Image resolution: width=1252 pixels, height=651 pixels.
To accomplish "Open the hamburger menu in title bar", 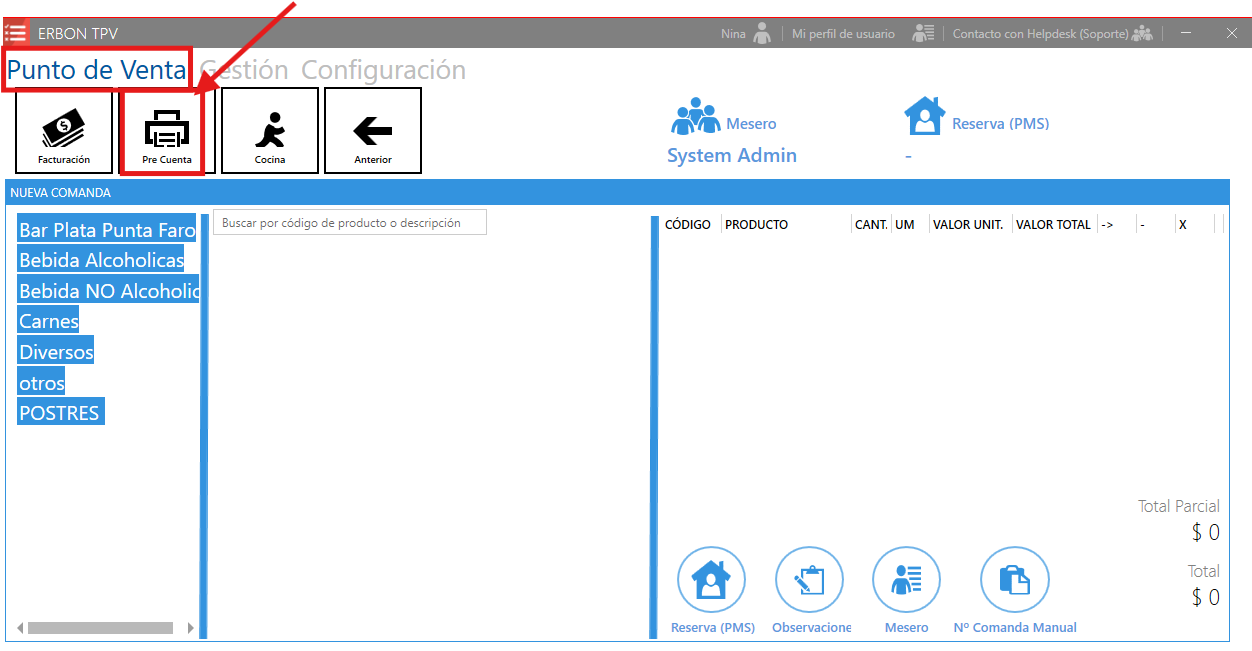I will (x=16, y=33).
